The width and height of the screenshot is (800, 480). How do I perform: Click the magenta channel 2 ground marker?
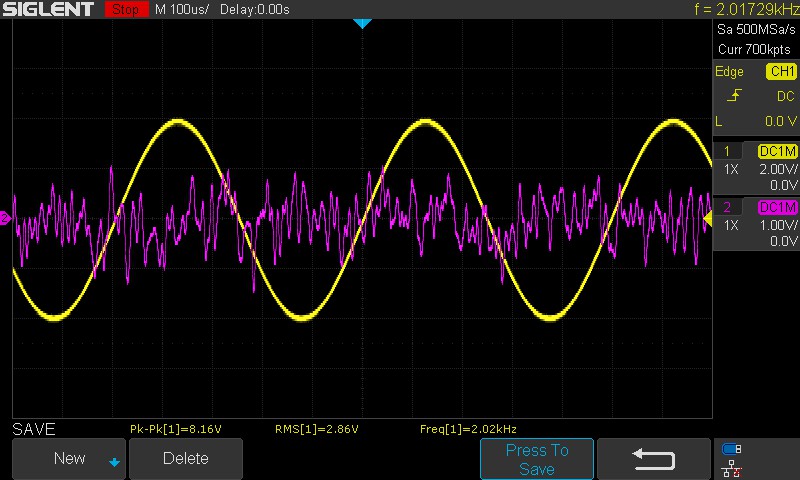5,218
